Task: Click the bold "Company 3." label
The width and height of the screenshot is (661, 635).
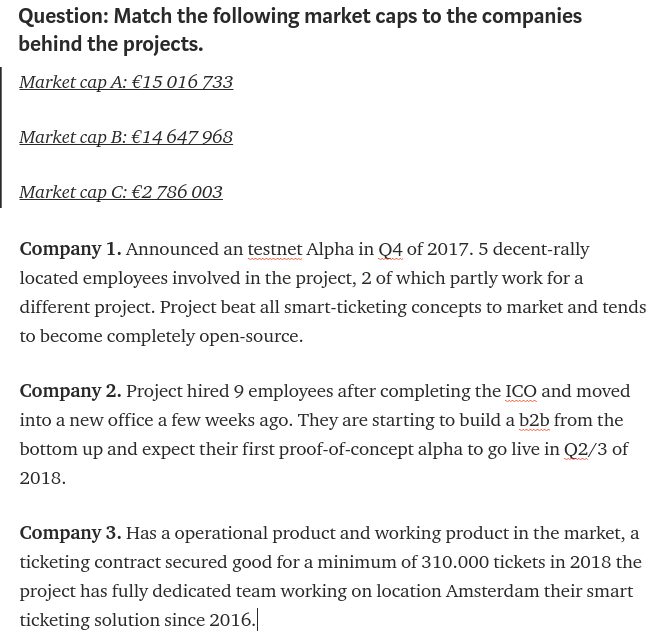Action: point(70,533)
